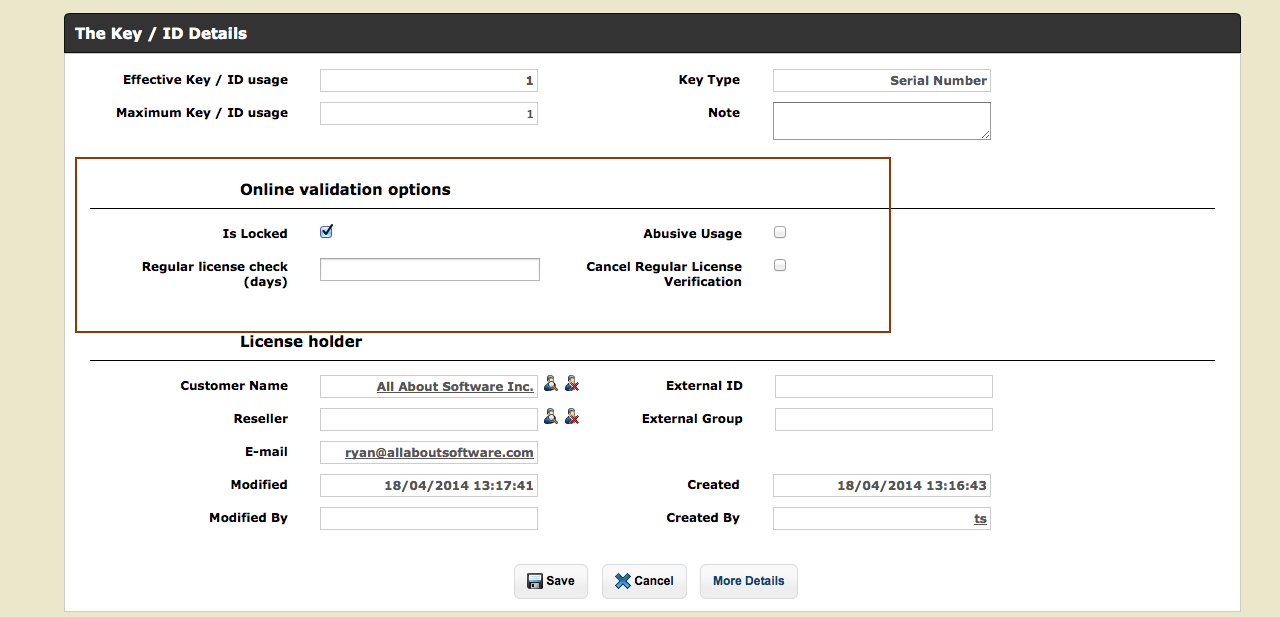Click the select reseller icon beside Reseller field
1280x617 pixels.
(551, 417)
